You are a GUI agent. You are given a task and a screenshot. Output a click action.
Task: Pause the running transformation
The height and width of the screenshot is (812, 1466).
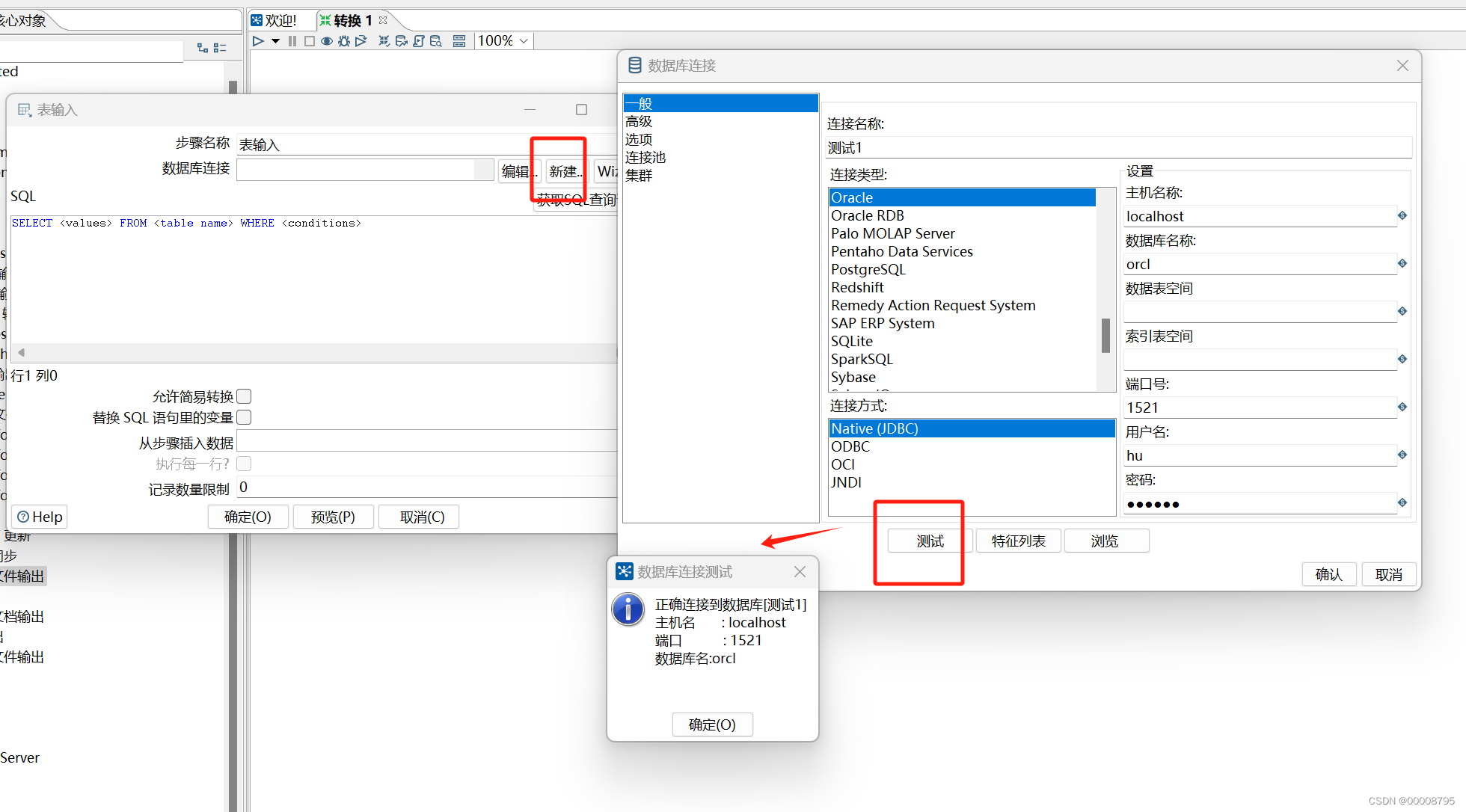292,41
